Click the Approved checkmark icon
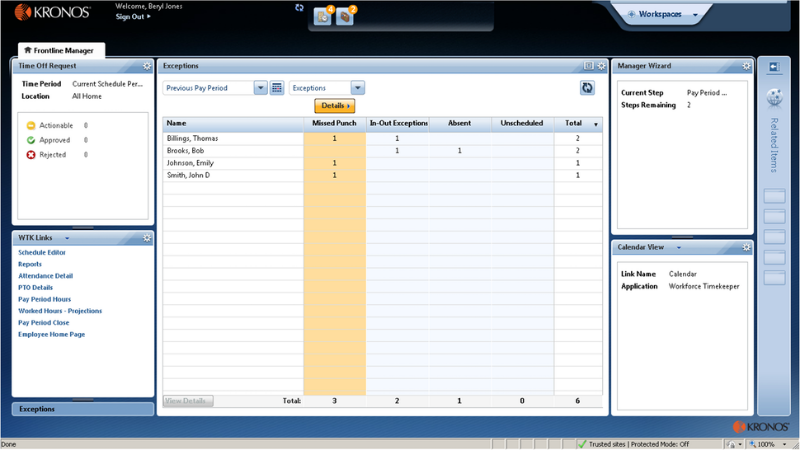Screen dimensions: 800x450 coord(31,140)
